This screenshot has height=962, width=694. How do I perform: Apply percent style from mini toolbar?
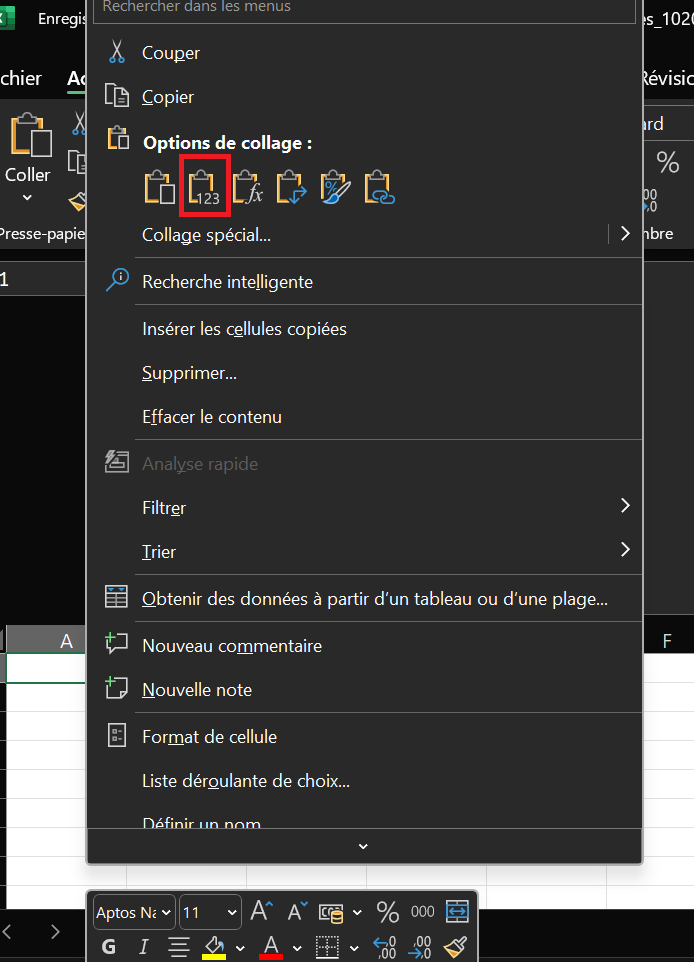(x=387, y=911)
